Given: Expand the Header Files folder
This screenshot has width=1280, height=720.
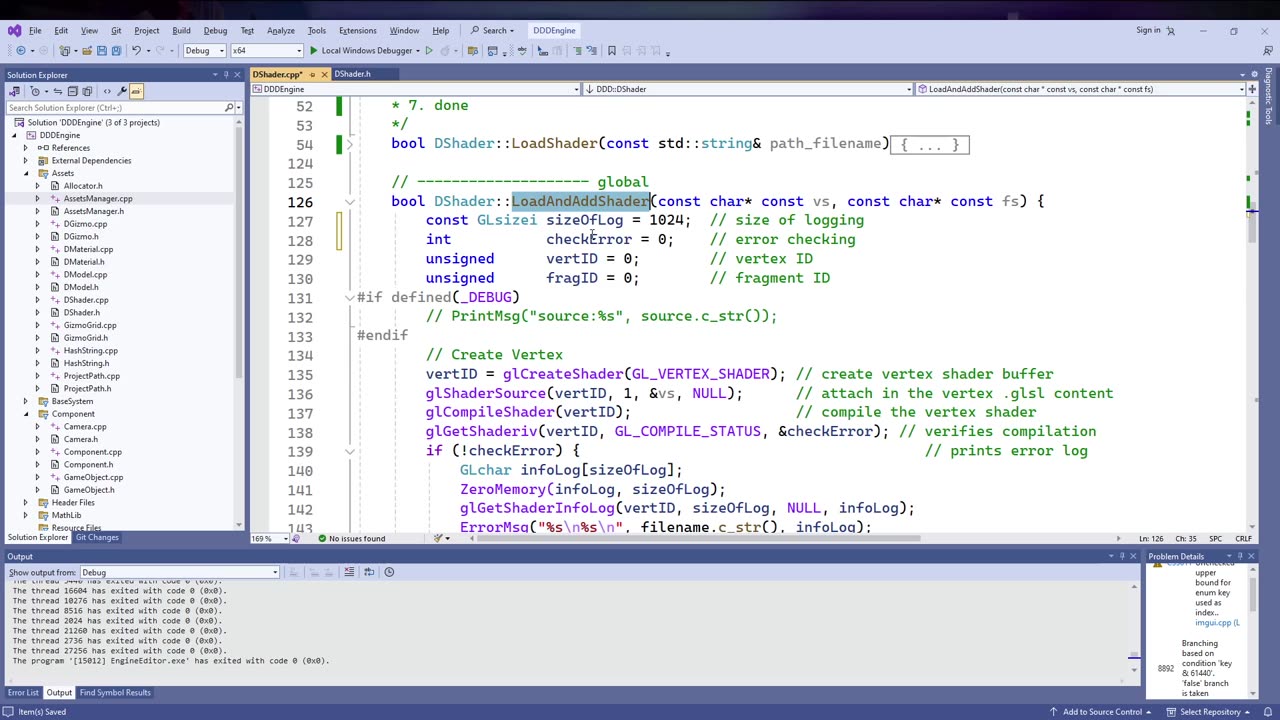Looking at the screenshot, I should click(26, 503).
